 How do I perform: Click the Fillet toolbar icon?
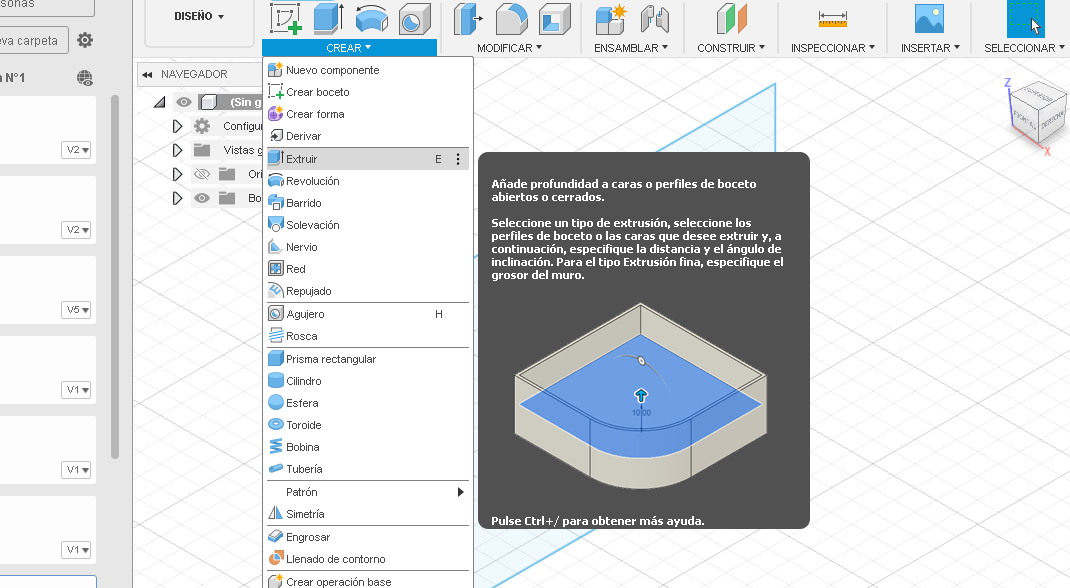coord(512,18)
